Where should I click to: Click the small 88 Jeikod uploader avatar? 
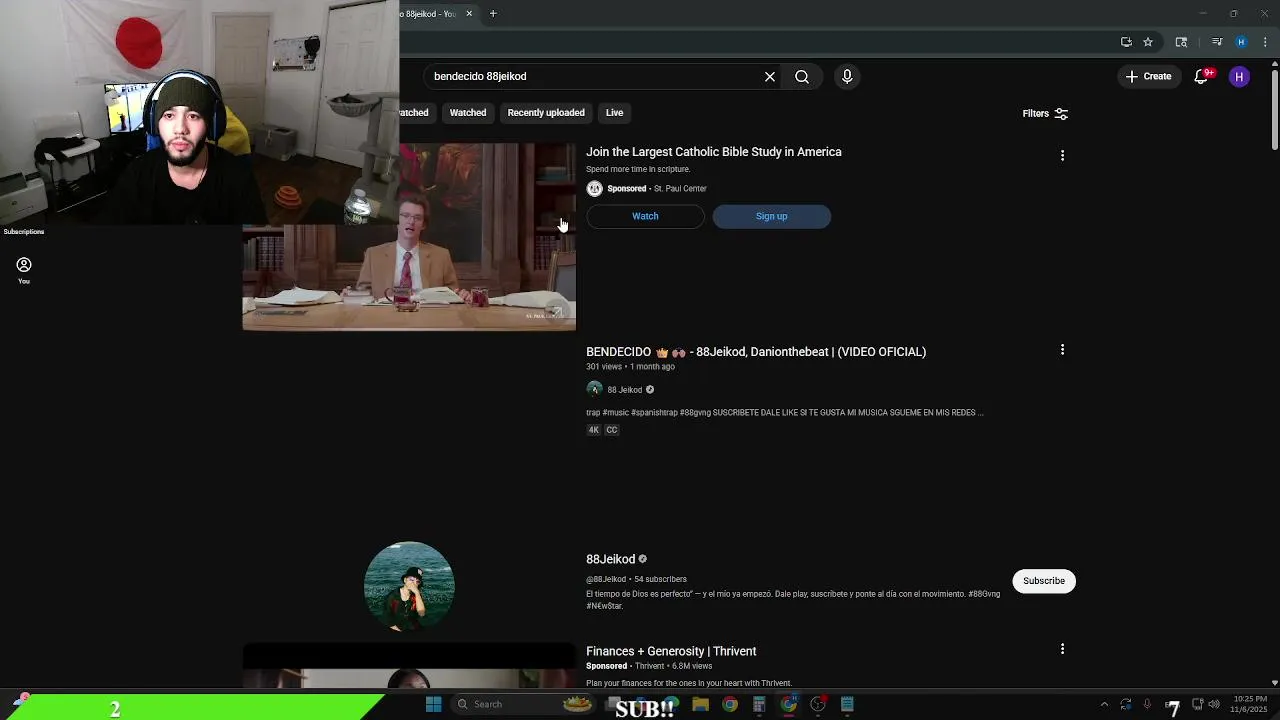pyautogui.click(x=594, y=389)
